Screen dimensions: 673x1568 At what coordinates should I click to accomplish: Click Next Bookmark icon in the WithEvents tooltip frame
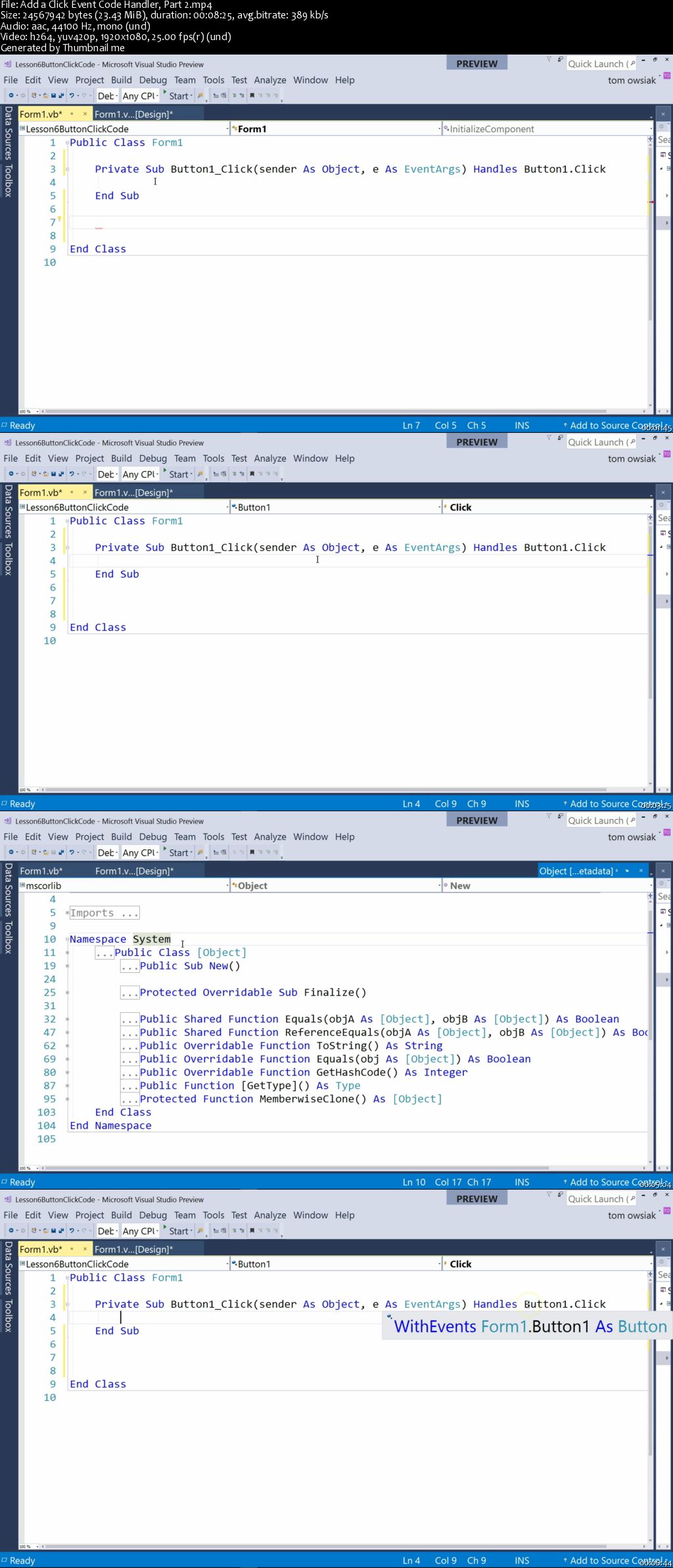click(x=269, y=1231)
